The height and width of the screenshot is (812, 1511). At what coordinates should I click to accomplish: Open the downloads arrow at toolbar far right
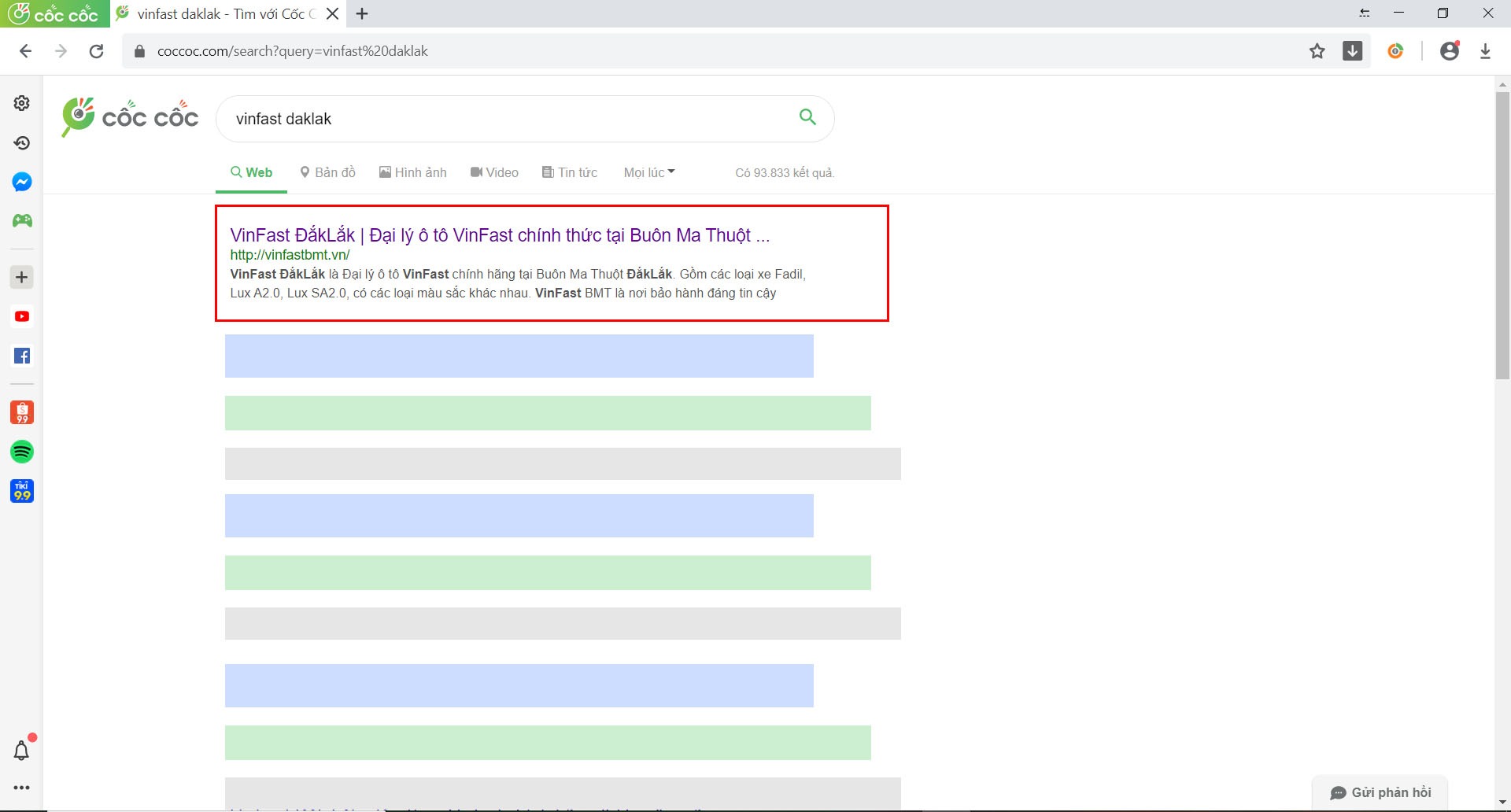(1485, 51)
